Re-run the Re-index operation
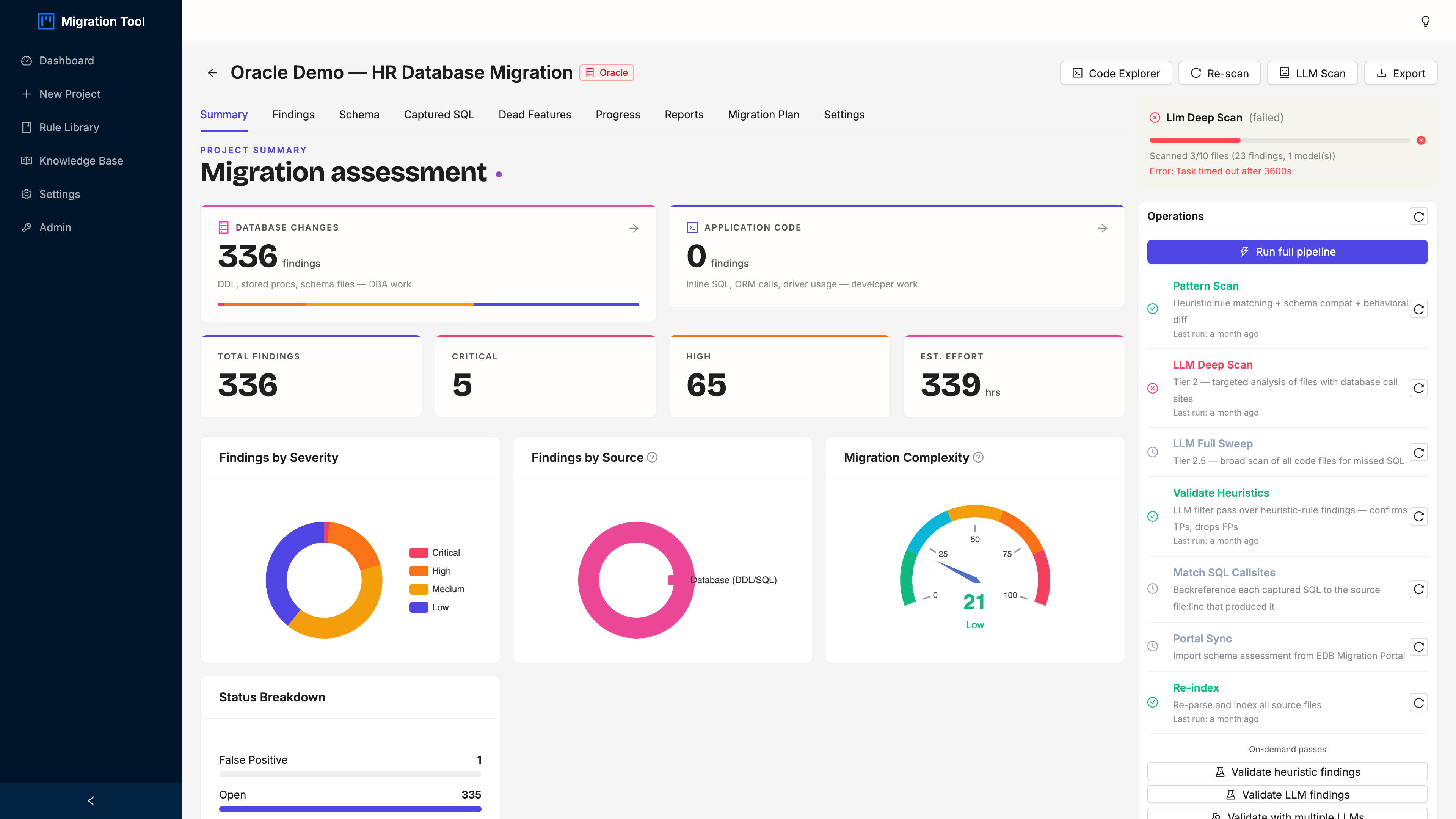The height and width of the screenshot is (819, 1456). [x=1418, y=703]
